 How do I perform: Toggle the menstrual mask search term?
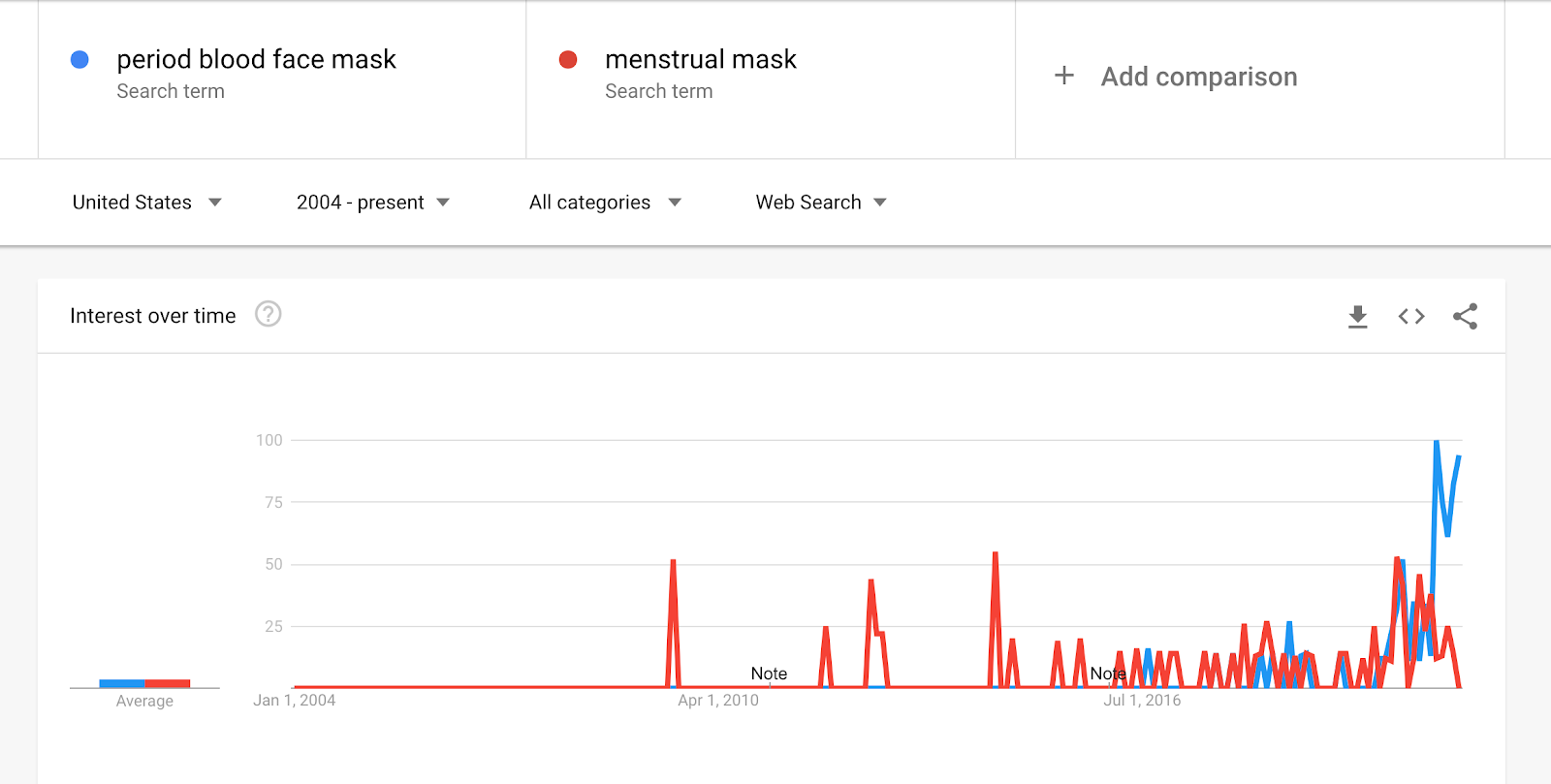click(x=700, y=59)
